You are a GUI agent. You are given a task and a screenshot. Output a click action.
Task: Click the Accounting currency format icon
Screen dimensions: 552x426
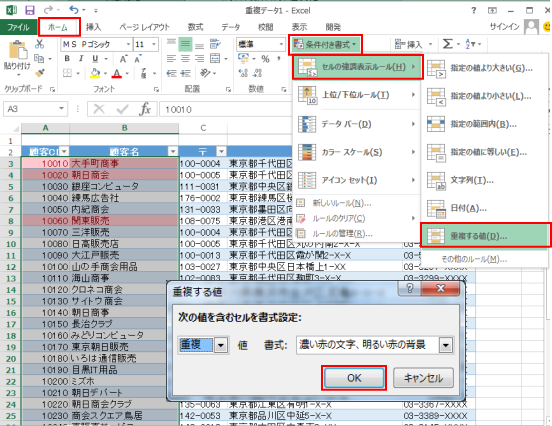[243, 58]
